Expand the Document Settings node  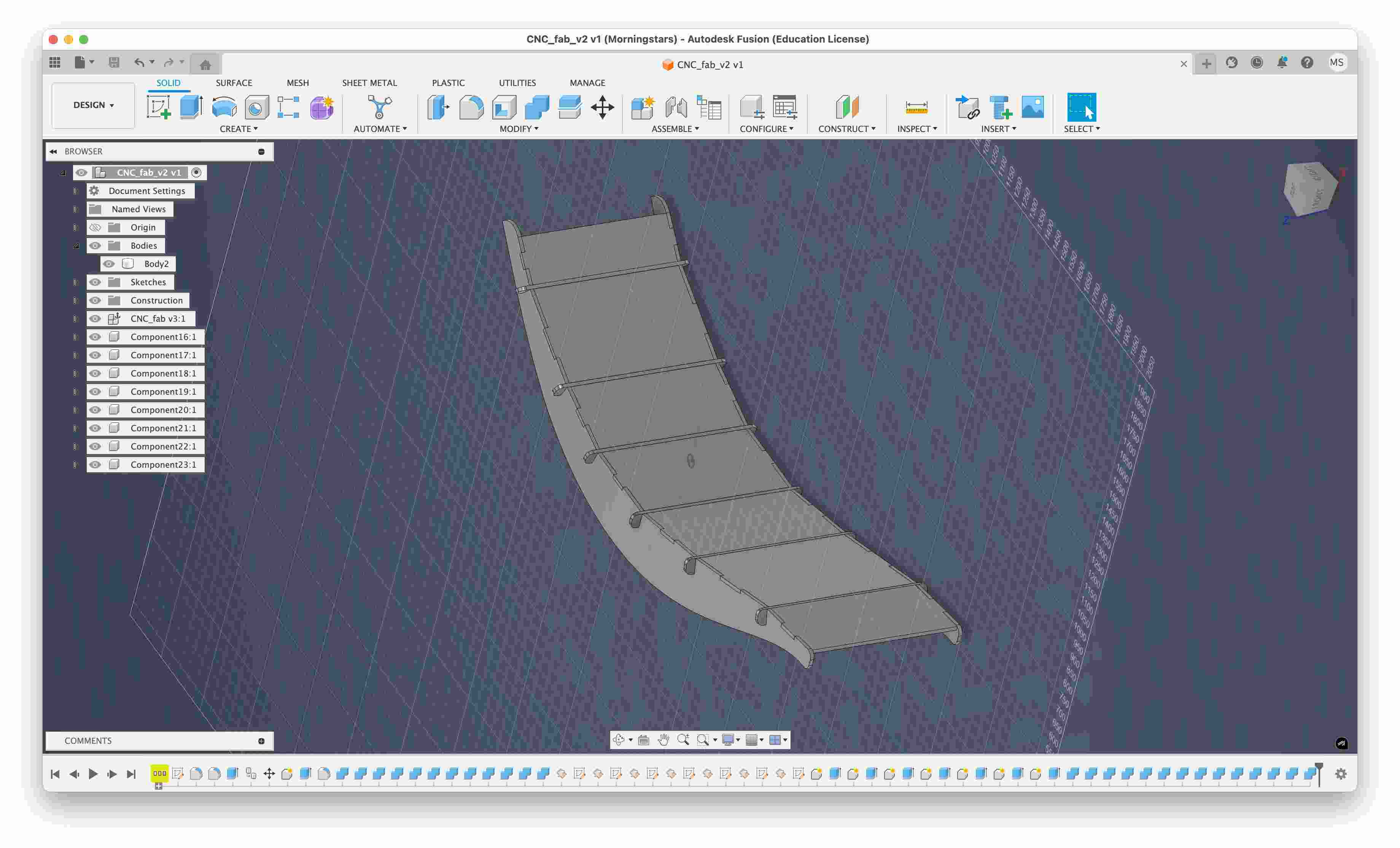click(x=75, y=191)
